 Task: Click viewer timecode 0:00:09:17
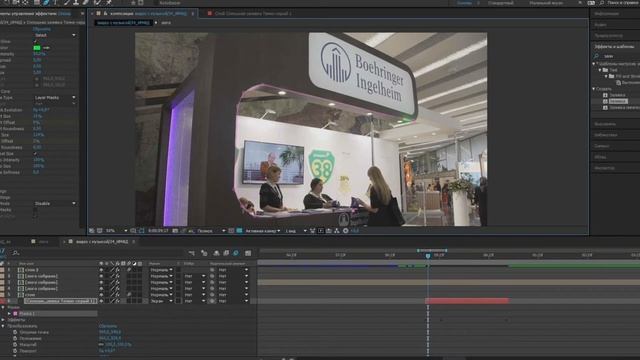point(158,231)
